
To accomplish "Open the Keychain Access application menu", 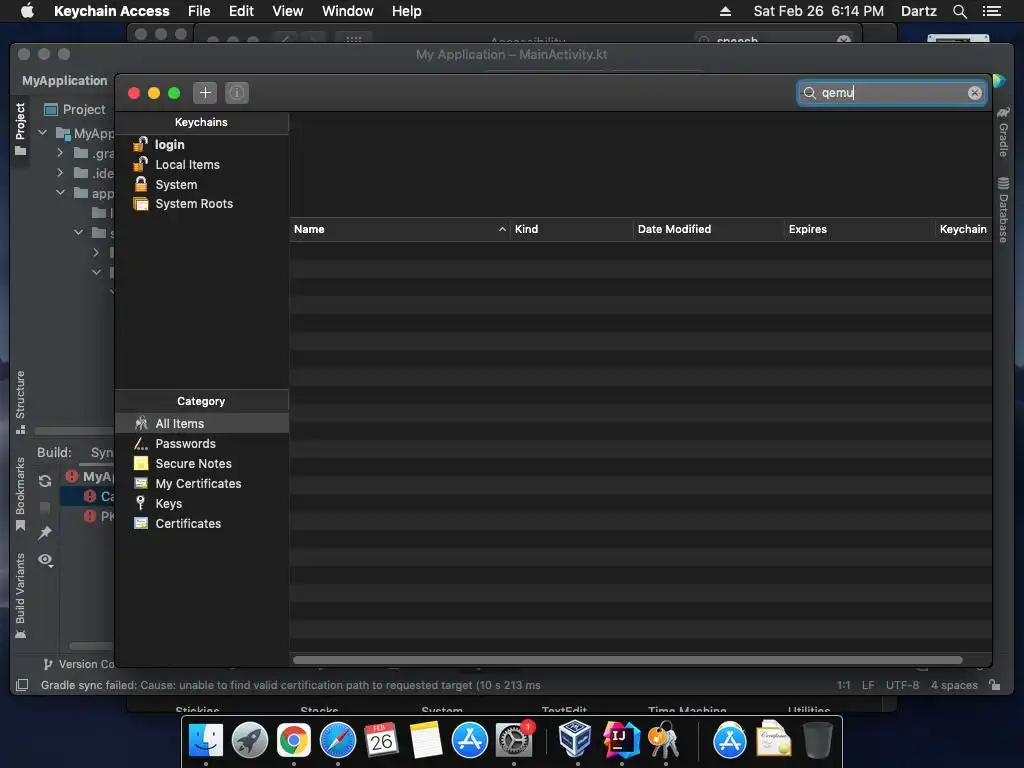I will [112, 11].
